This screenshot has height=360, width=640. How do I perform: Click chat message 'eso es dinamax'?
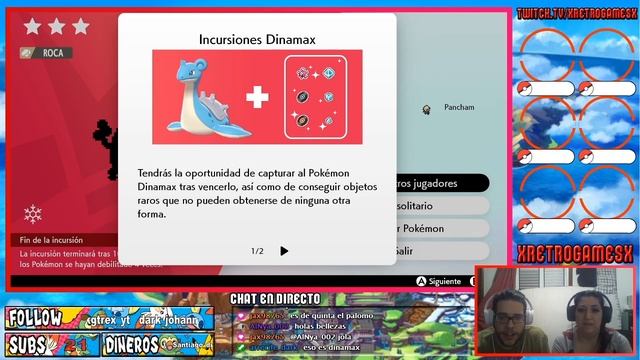coord(331,347)
